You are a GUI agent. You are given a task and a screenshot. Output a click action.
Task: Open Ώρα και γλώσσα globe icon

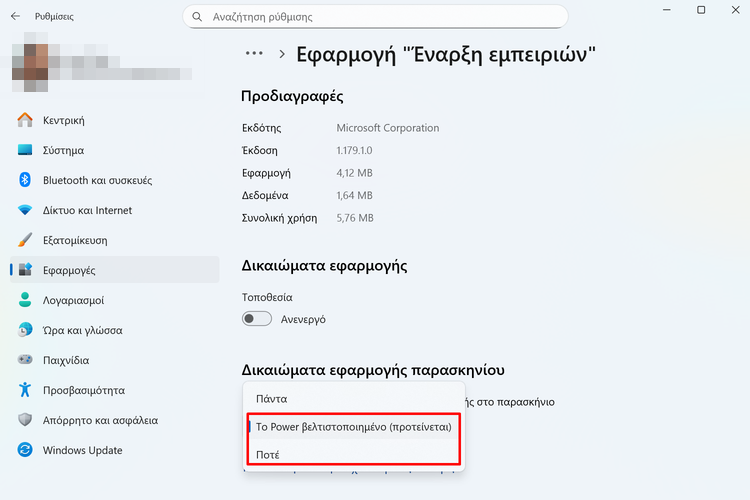[26, 330]
